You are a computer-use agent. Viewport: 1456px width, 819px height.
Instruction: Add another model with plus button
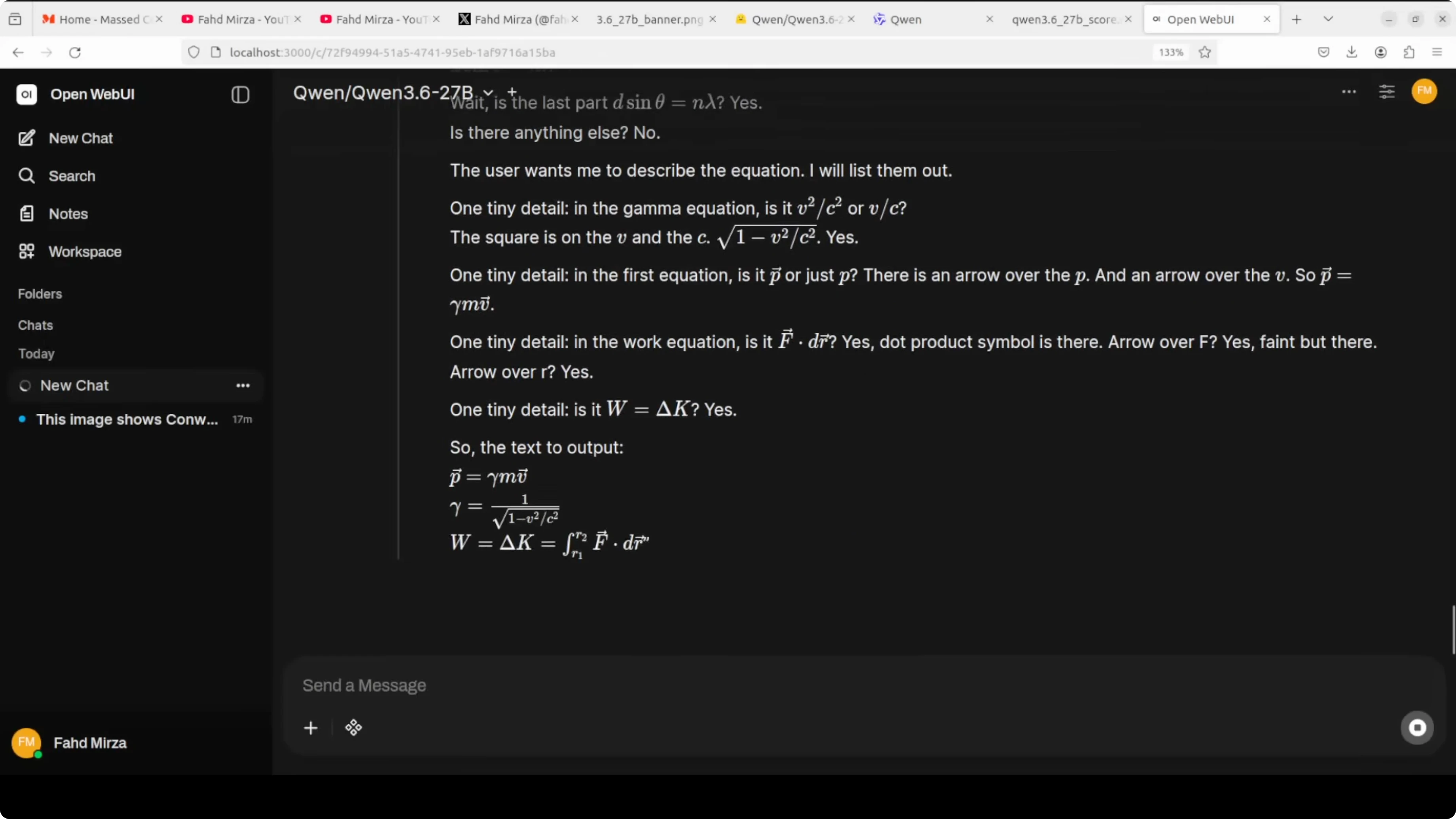(512, 91)
